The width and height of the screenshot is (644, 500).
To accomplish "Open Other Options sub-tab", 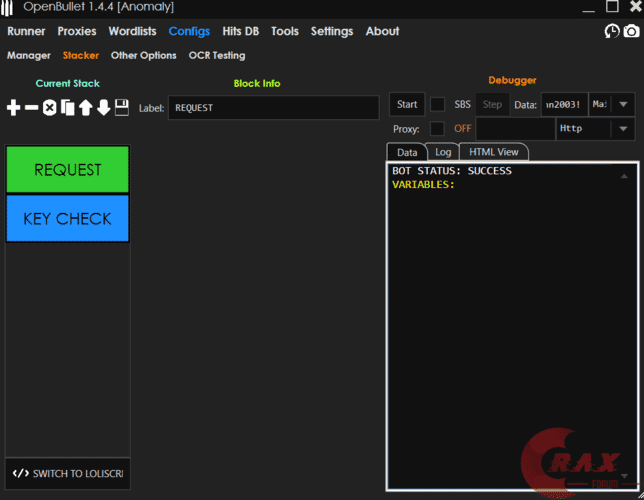I will click(143, 55).
